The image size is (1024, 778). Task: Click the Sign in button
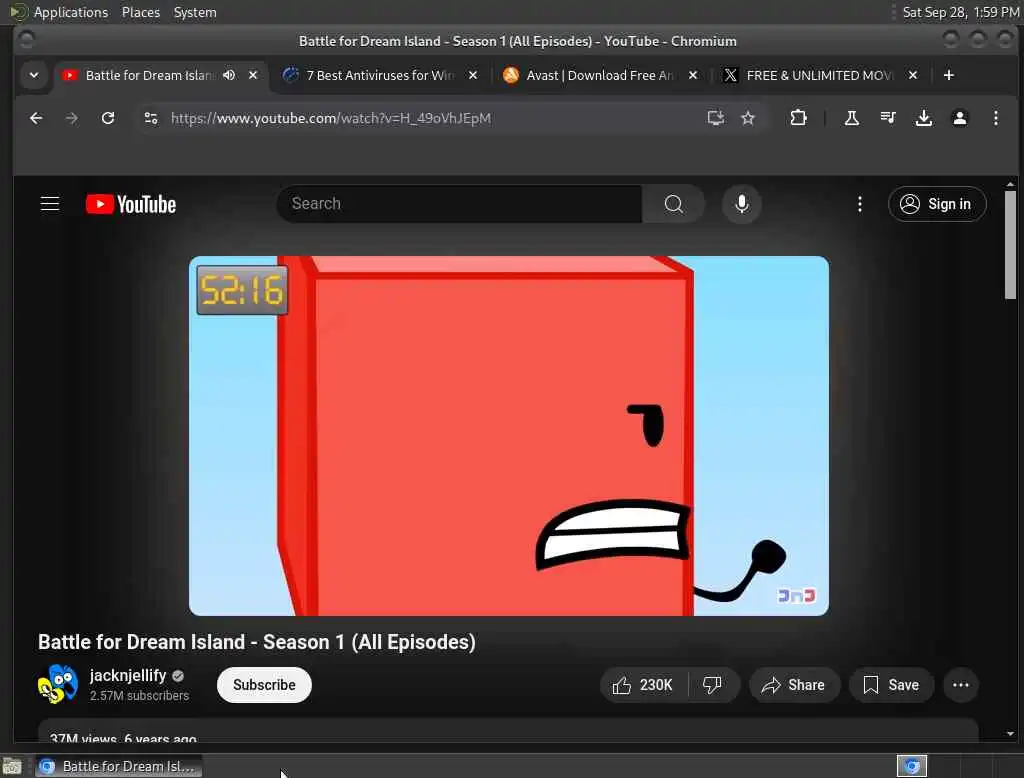point(936,204)
